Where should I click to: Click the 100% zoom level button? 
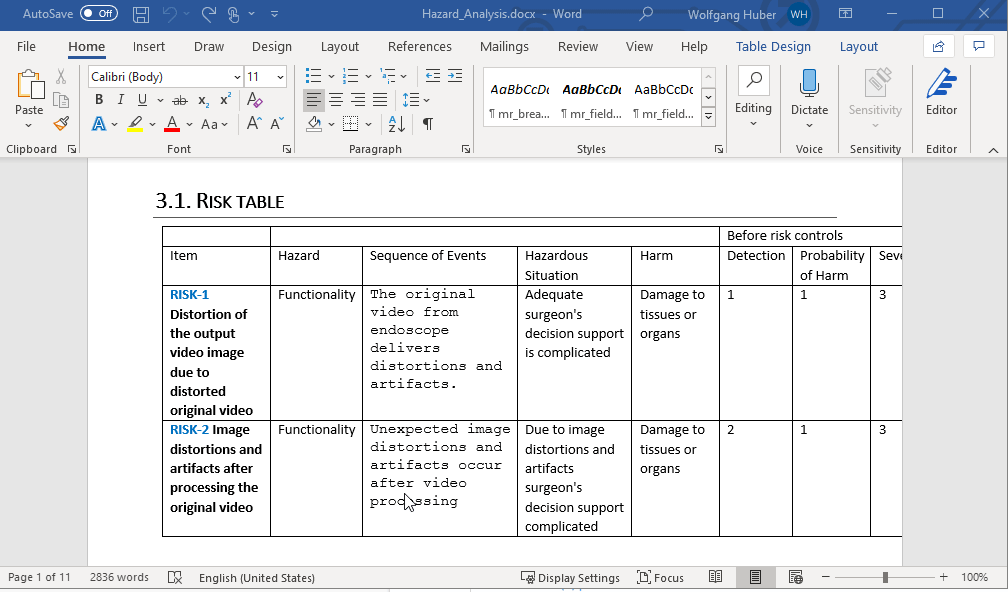coord(975,577)
